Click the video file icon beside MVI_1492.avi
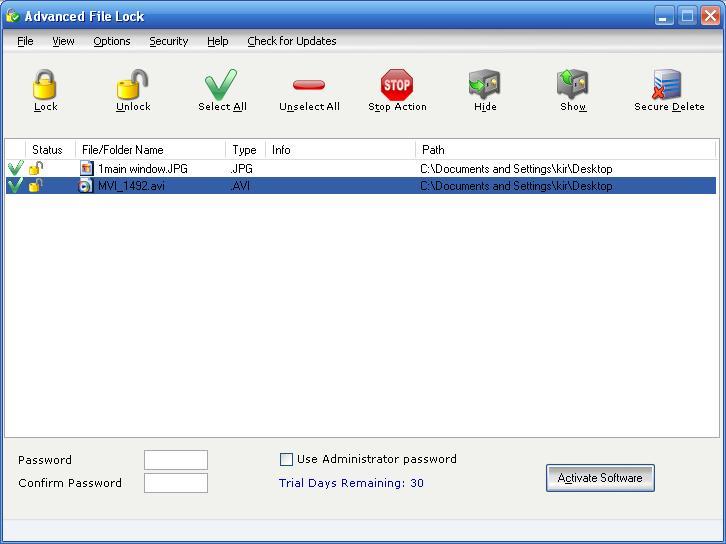This screenshot has width=726, height=544. pos(86,186)
